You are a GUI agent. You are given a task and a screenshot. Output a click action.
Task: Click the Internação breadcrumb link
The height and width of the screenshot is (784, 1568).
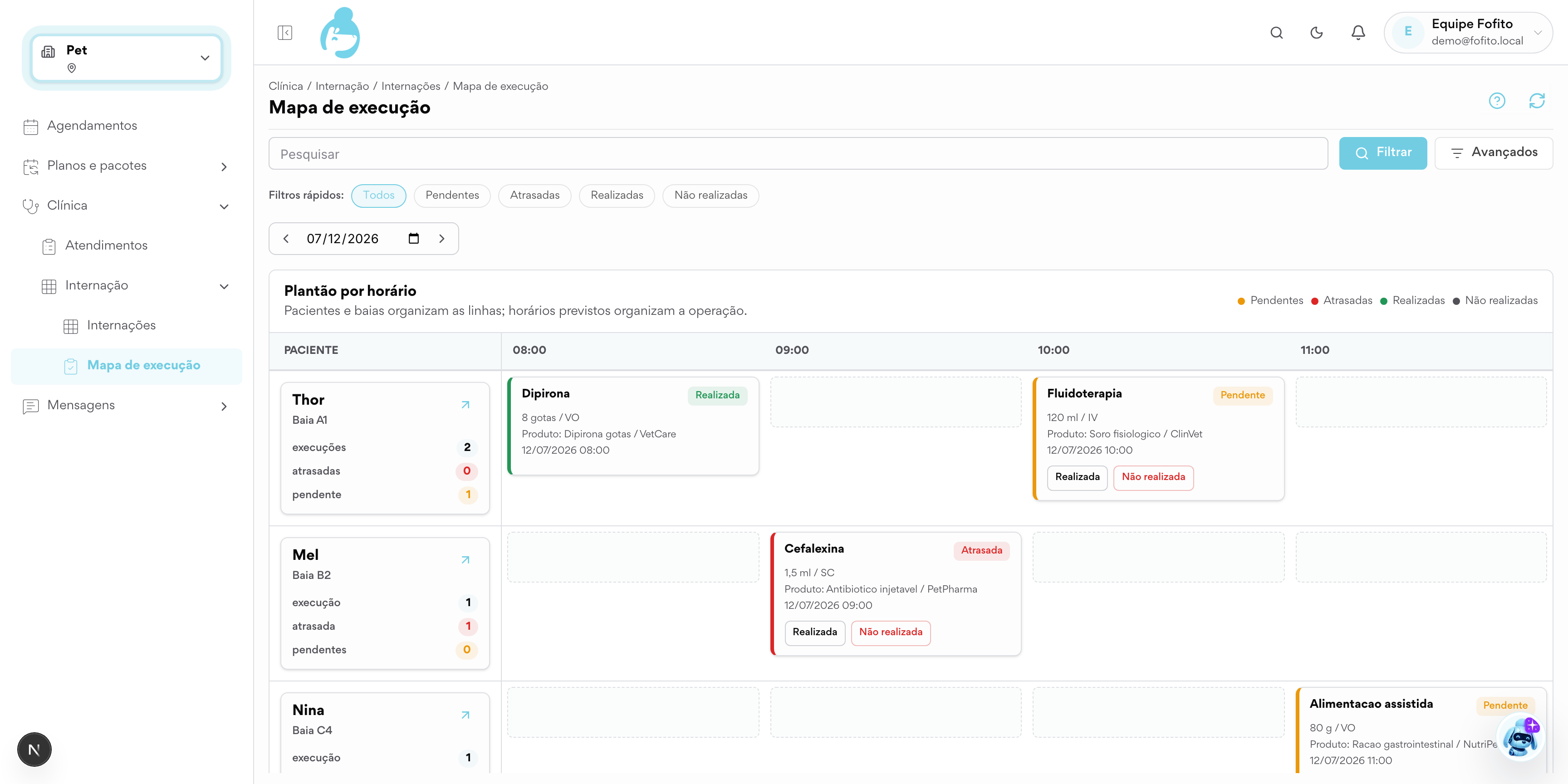(342, 86)
